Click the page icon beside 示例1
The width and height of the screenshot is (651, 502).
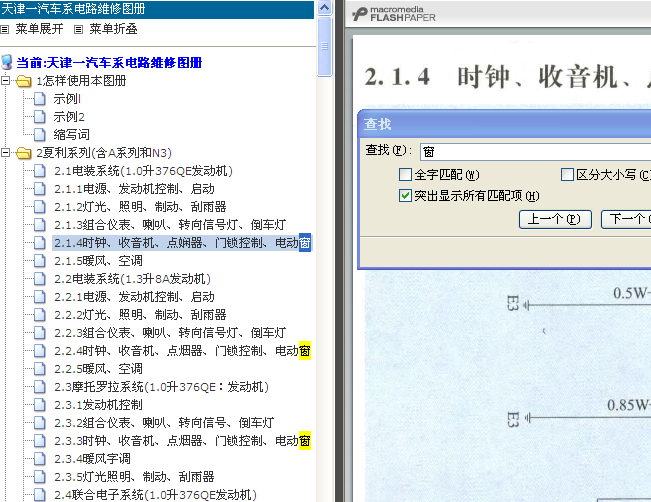coord(40,99)
